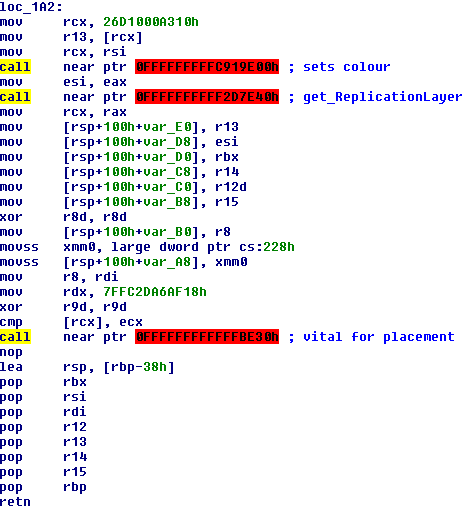465x510 pixels.
Task: Click the var_A8 stack variable
Action: [x=168, y=262]
